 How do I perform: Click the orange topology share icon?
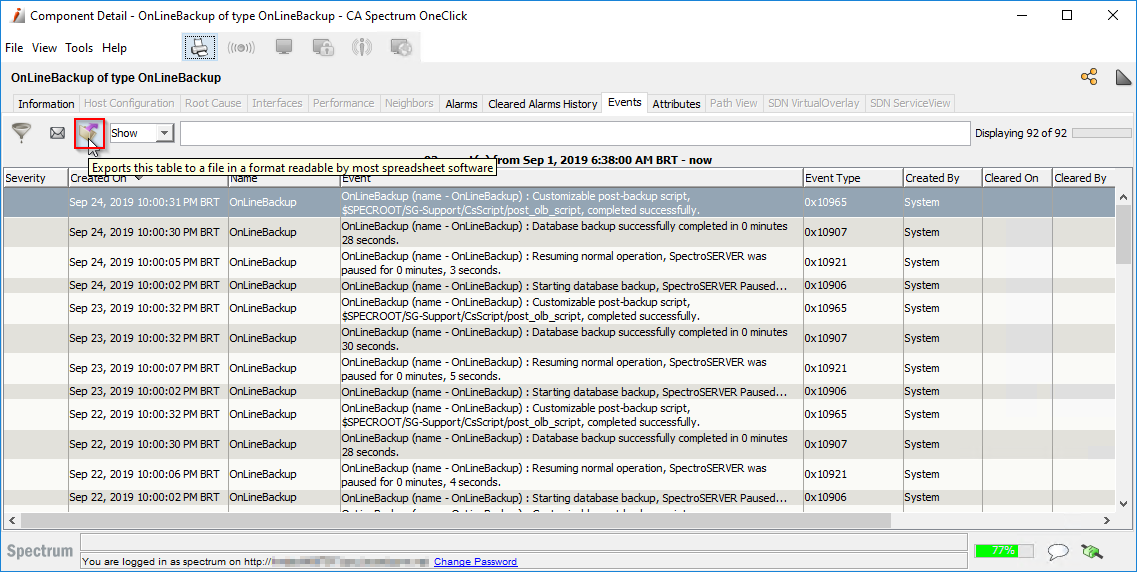coord(1089,77)
